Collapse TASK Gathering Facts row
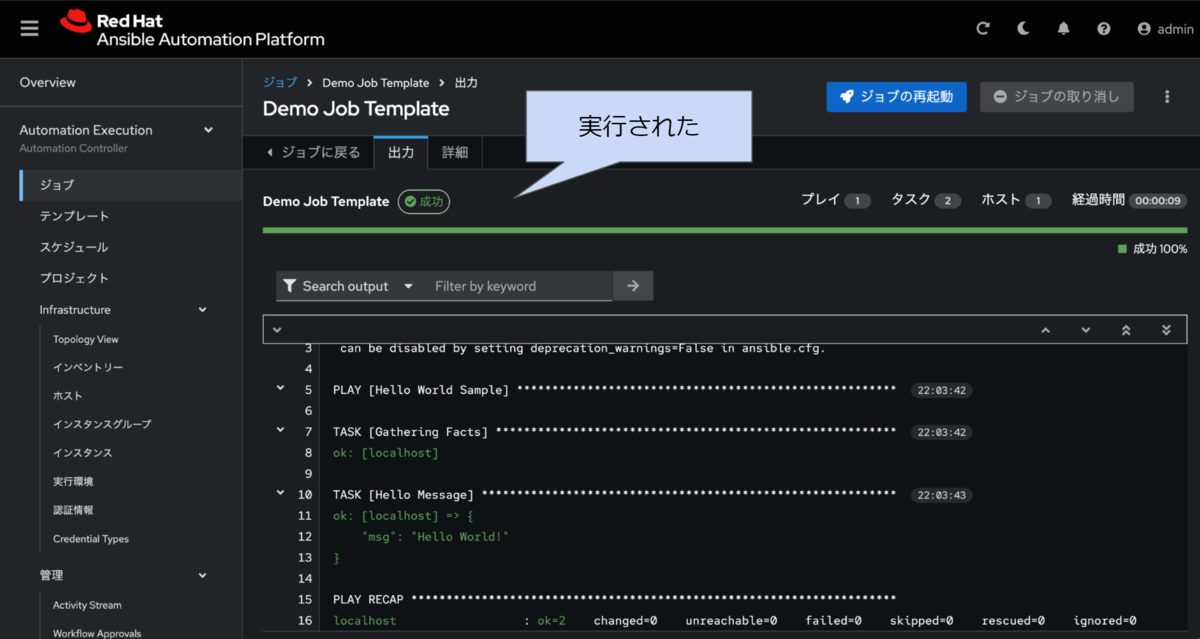This screenshot has width=1200, height=639. click(x=280, y=431)
